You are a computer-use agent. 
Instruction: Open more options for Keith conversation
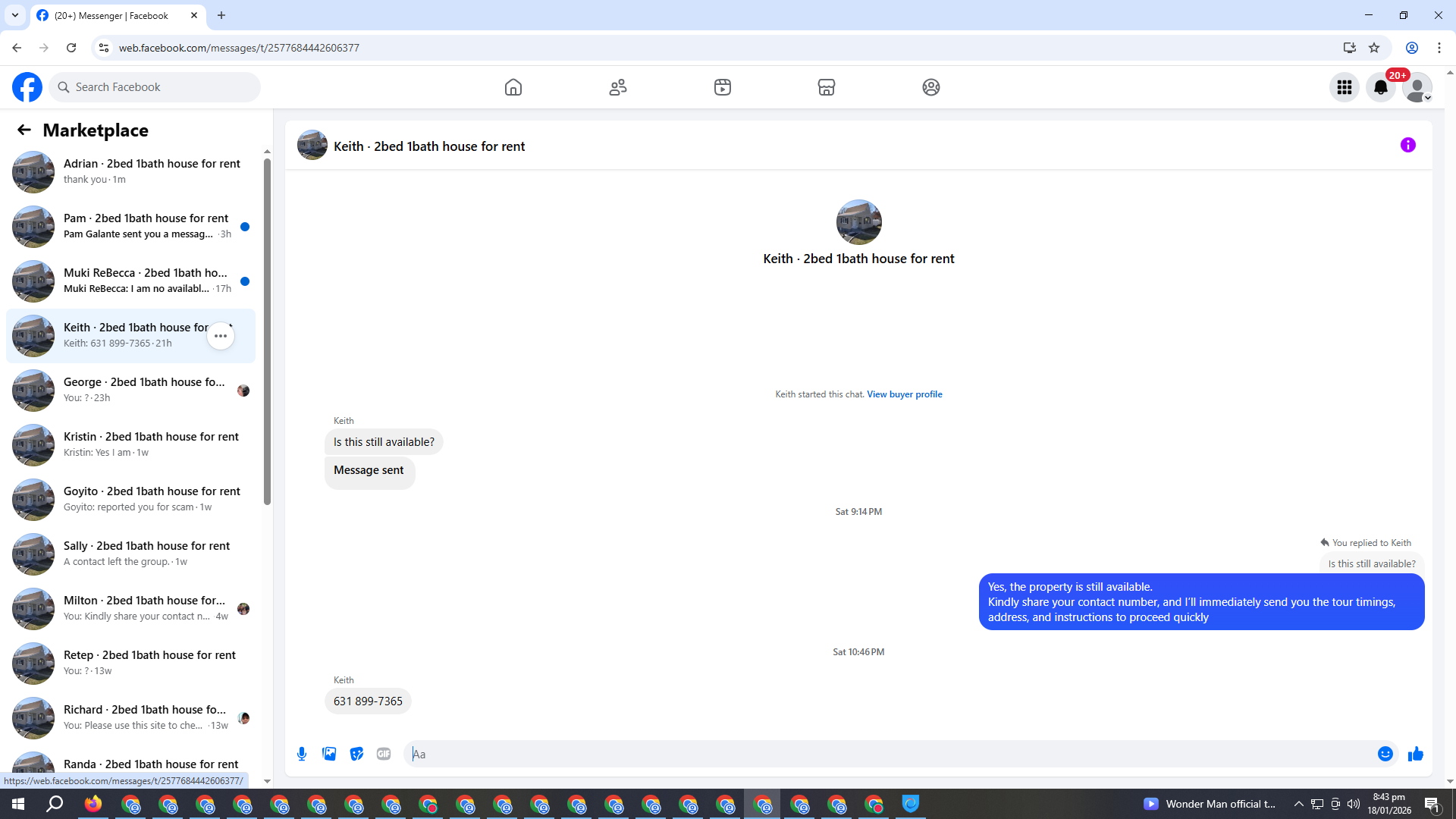(221, 336)
